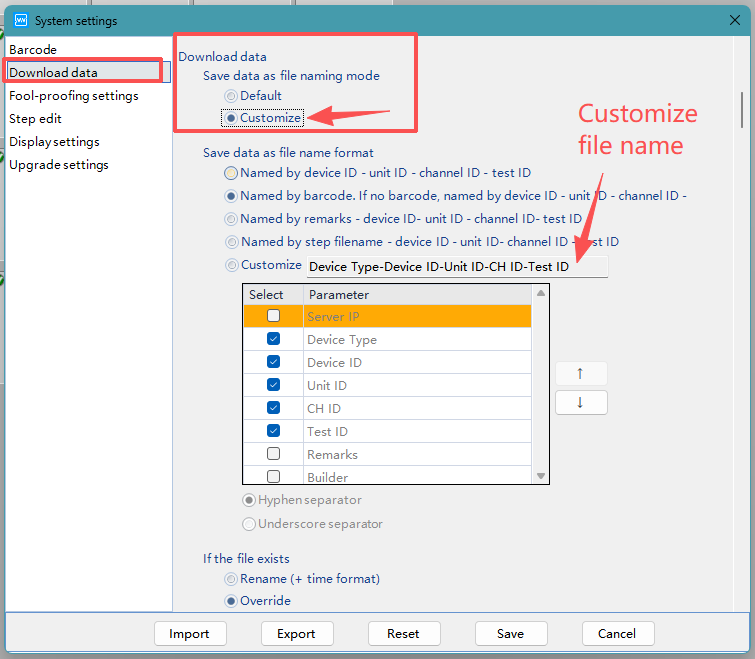Select the Test ID parameter row

pyautogui.click(x=387, y=431)
